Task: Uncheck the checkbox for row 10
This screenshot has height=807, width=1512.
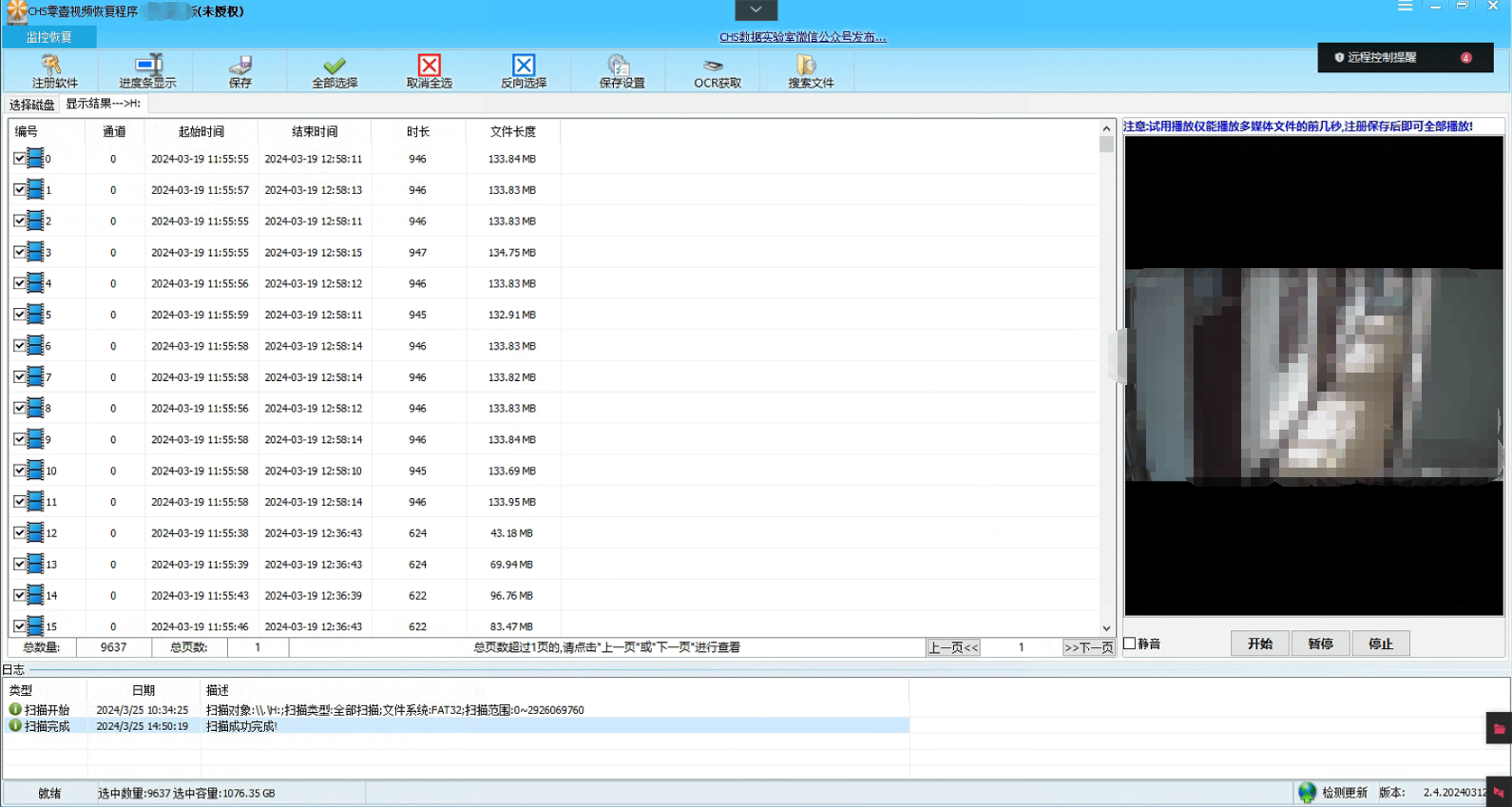Action: [x=19, y=471]
